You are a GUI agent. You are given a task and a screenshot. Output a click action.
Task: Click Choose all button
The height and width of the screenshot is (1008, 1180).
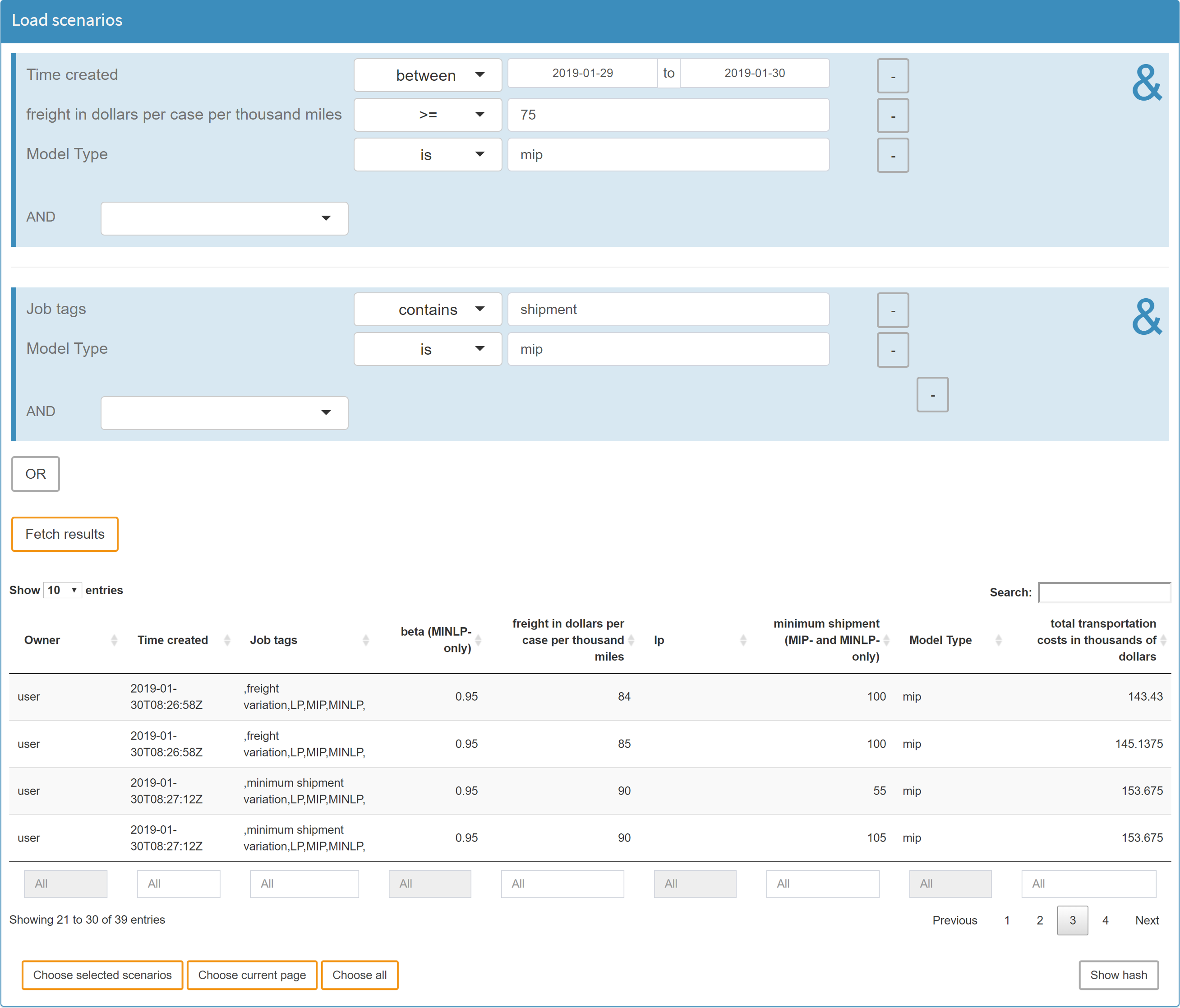[x=360, y=975]
